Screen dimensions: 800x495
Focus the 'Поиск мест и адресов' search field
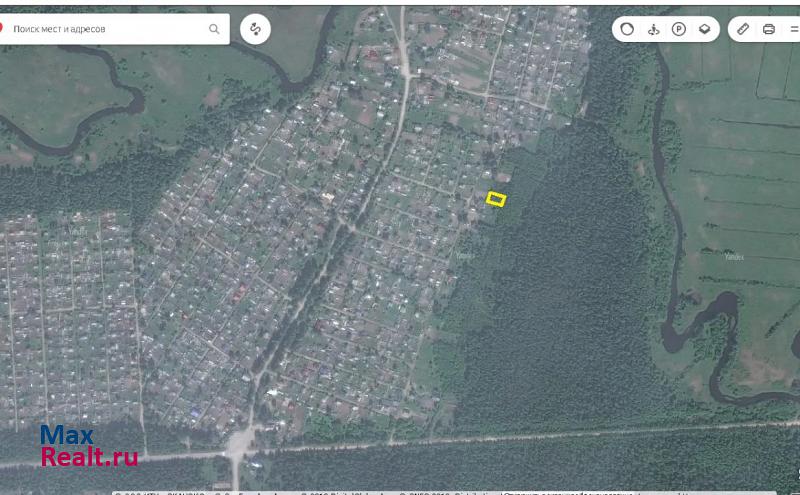click(x=110, y=29)
